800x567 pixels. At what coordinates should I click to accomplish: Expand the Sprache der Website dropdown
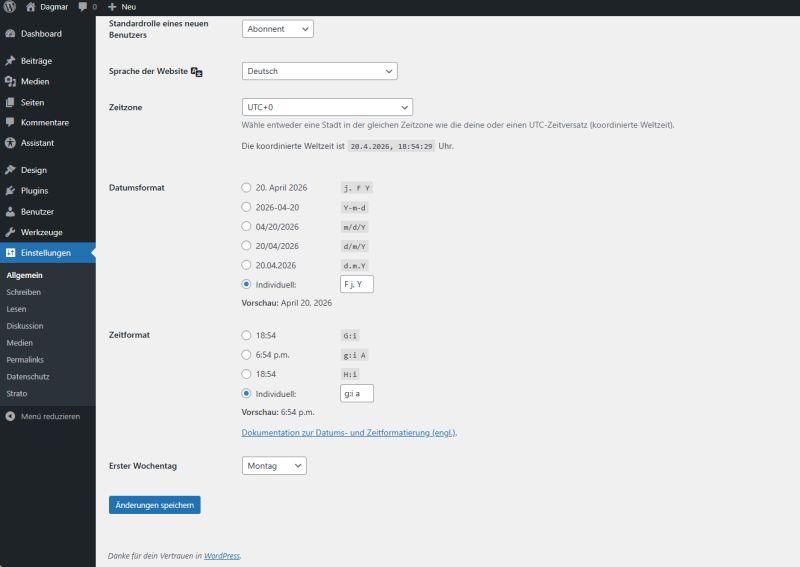319,71
